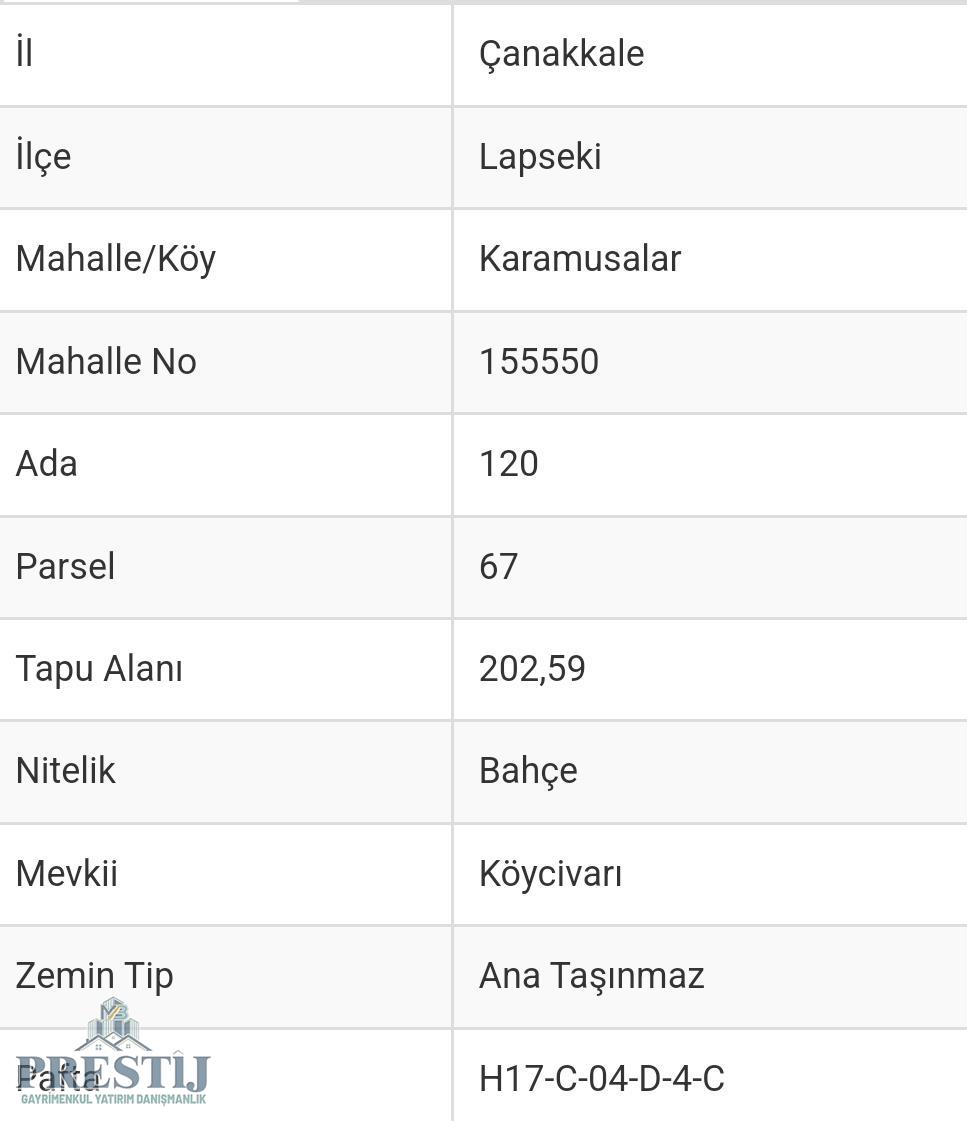967x1121 pixels.
Task: Select the Karamusalar neighborhood value
Action: pos(580,259)
